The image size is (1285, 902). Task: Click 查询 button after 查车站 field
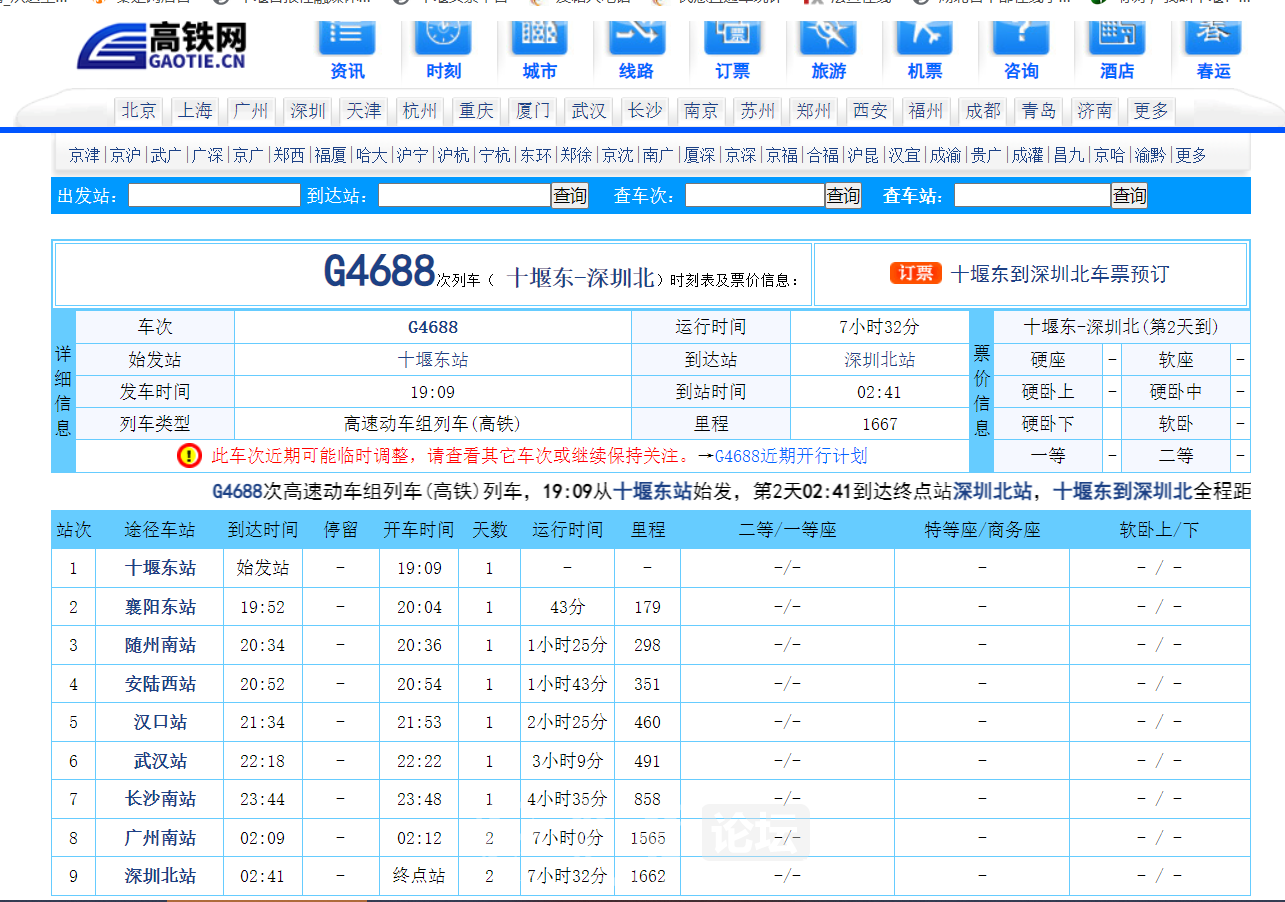[x=1130, y=196]
